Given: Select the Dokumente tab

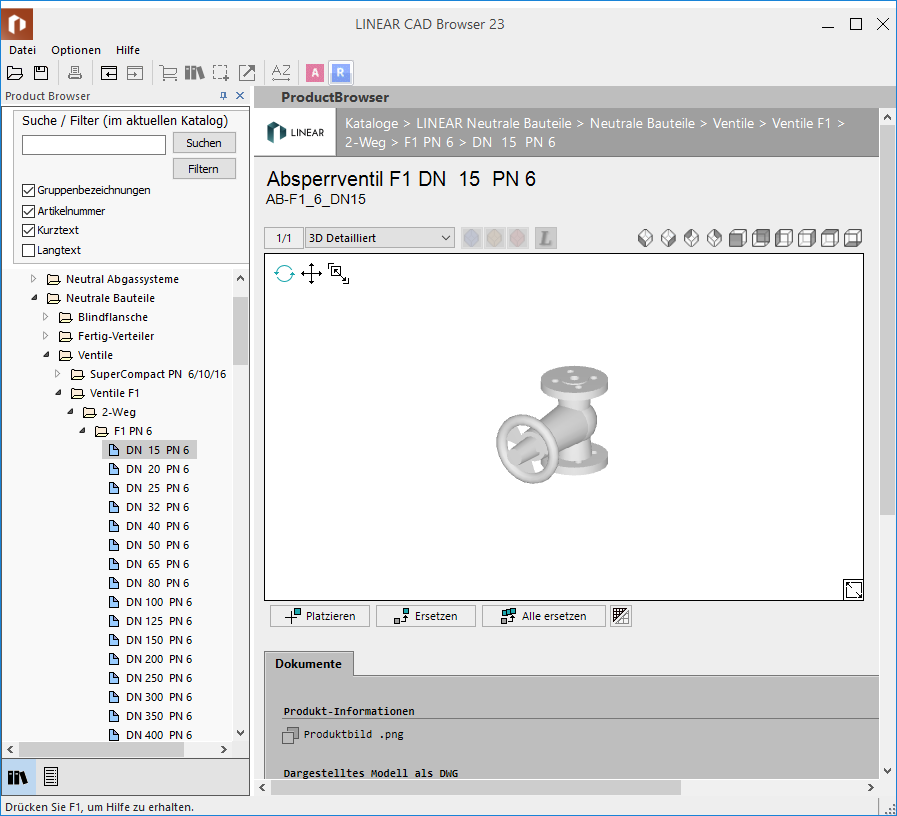Looking at the screenshot, I should [x=308, y=664].
